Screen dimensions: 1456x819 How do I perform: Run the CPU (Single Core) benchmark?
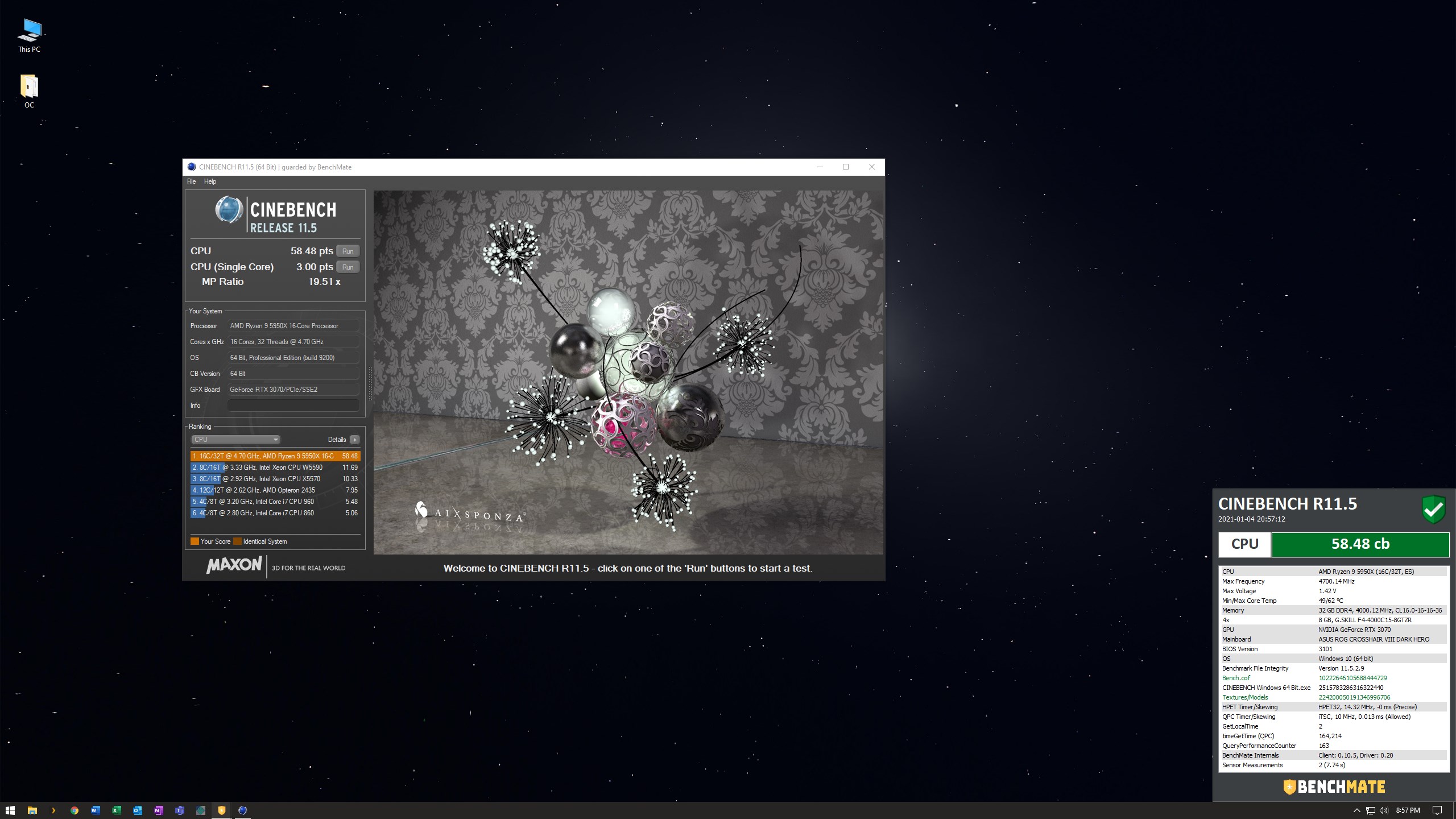click(348, 267)
